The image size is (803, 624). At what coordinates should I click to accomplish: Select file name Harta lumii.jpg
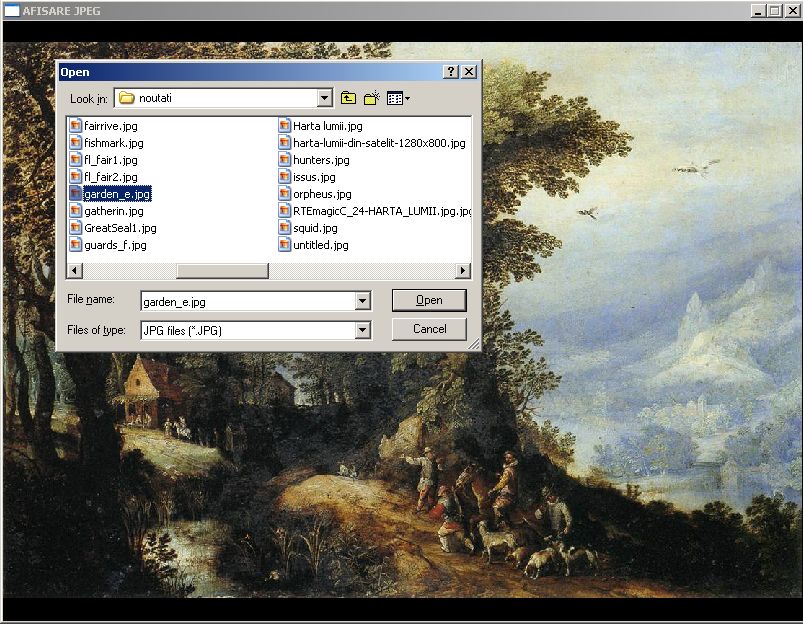click(328, 126)
